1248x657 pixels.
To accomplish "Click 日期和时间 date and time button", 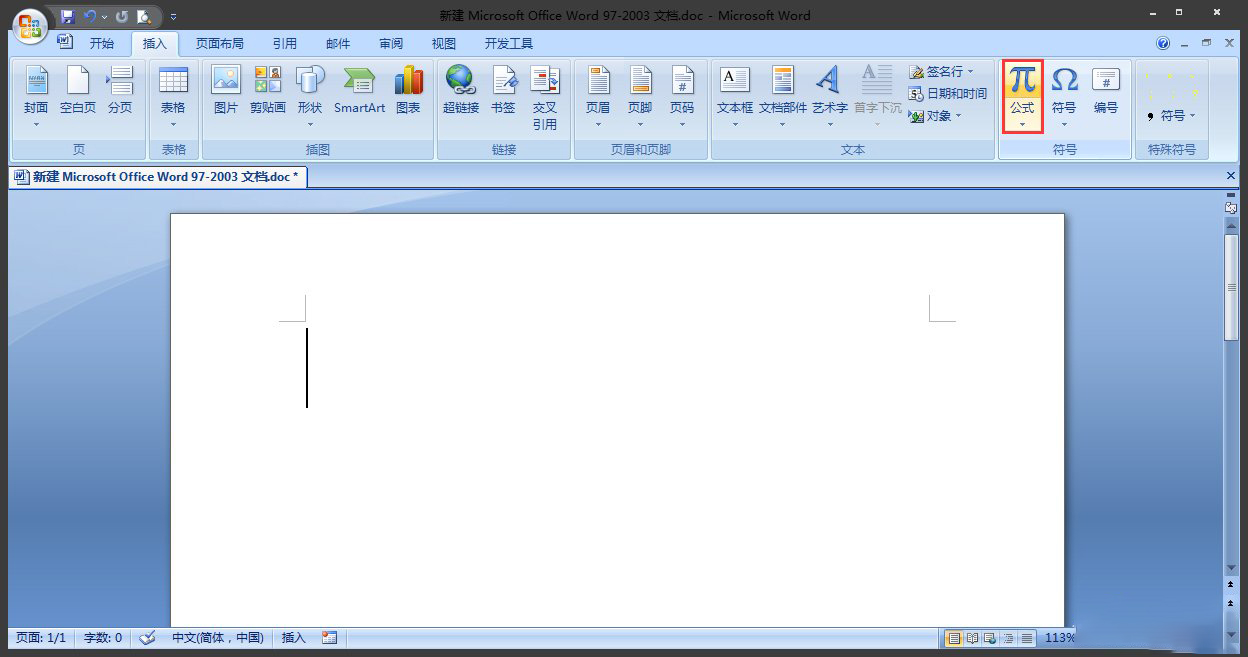I will (x=948, y=93).
